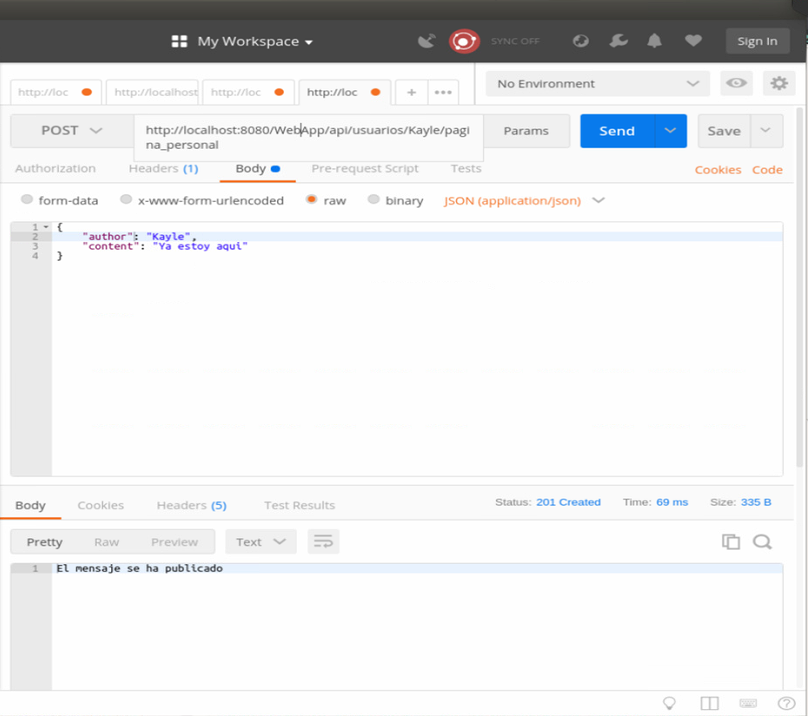Screen dimensions: 808x716
Task: Click the SYNC OFF label
Action: tap(515, 41)
